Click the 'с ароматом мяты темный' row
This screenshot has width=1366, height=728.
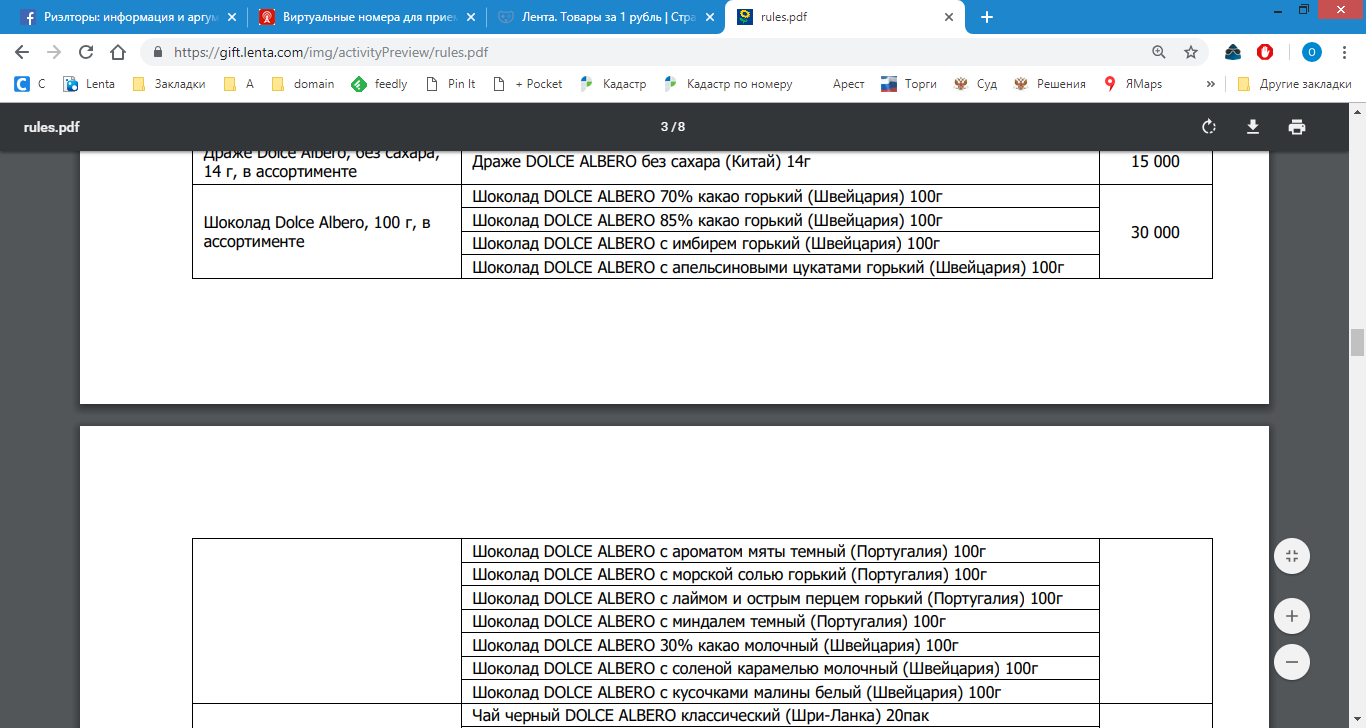[x=780, y=552]
